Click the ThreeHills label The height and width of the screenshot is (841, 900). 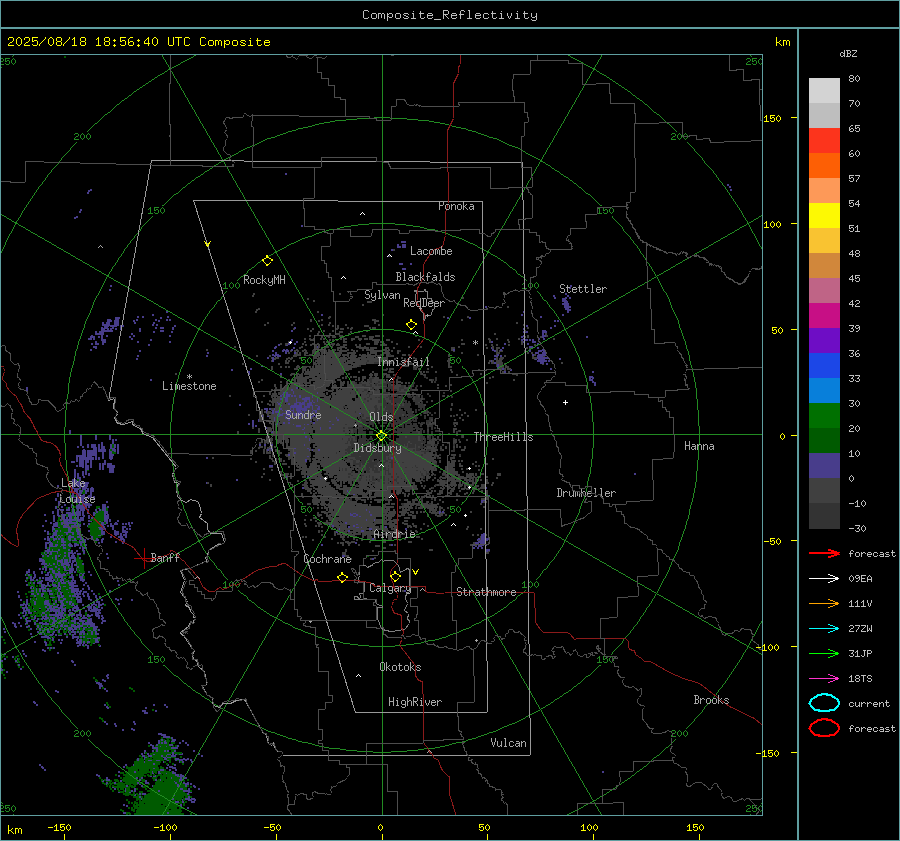point(503,437)
